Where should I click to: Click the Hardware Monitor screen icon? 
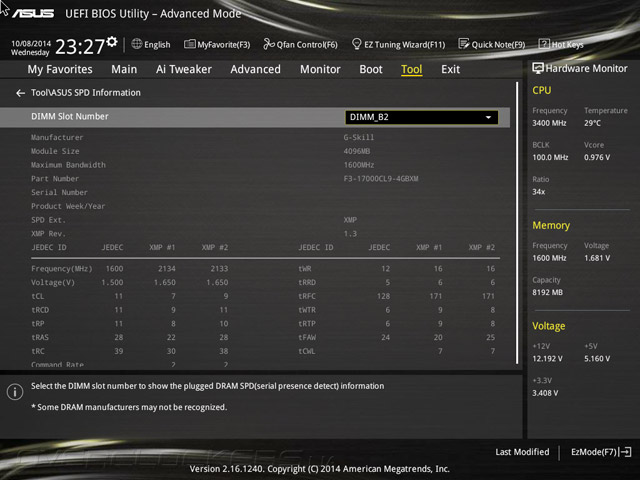(538, 68)
